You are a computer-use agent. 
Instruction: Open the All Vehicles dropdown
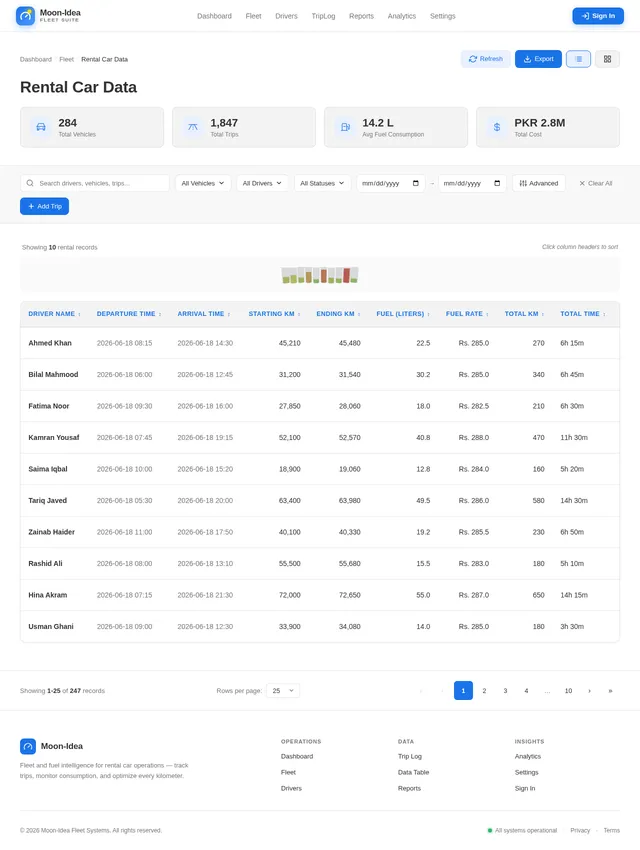click(x=203, y=183)
